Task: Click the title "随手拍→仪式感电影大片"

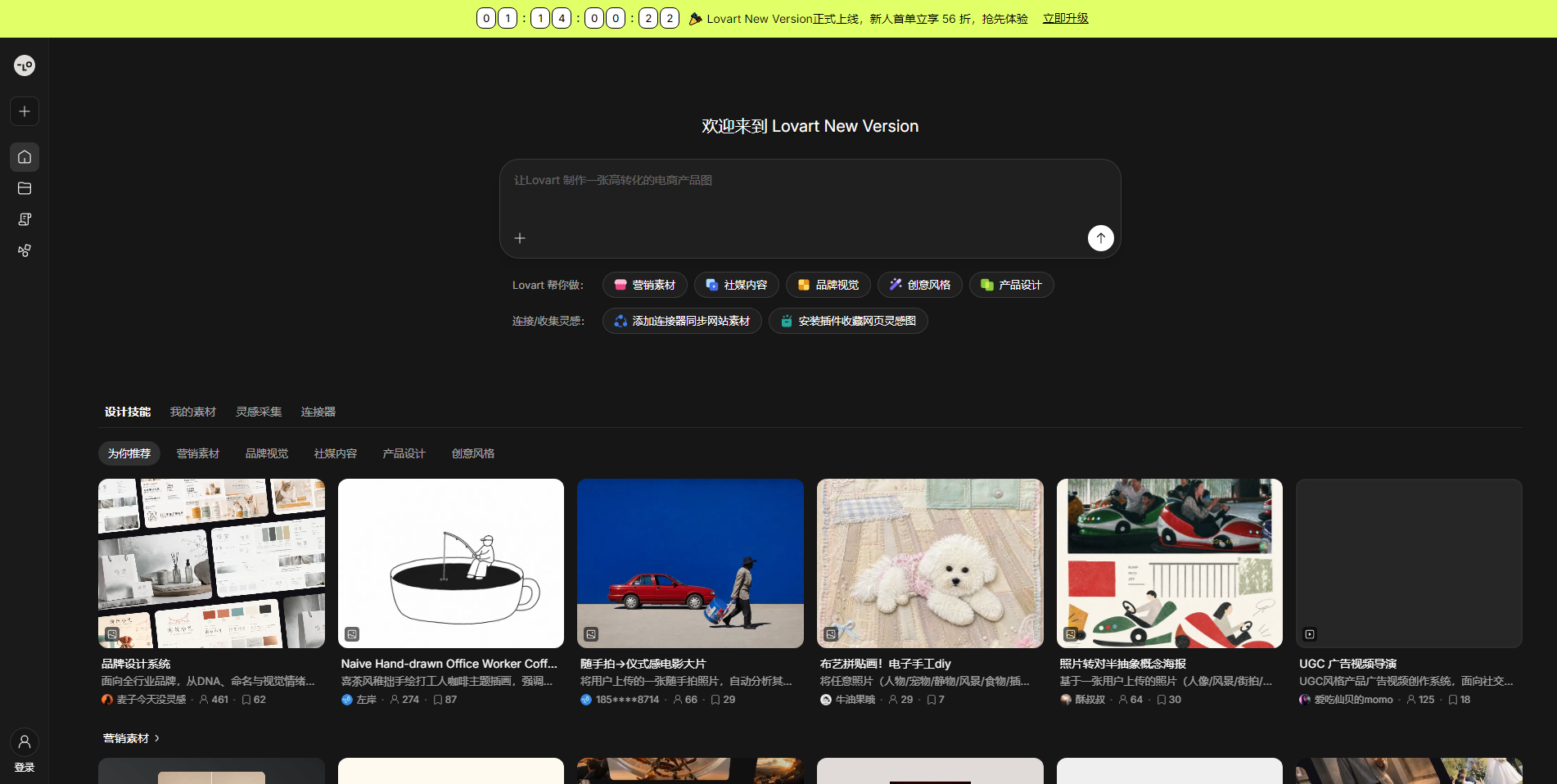Action: 643,664
